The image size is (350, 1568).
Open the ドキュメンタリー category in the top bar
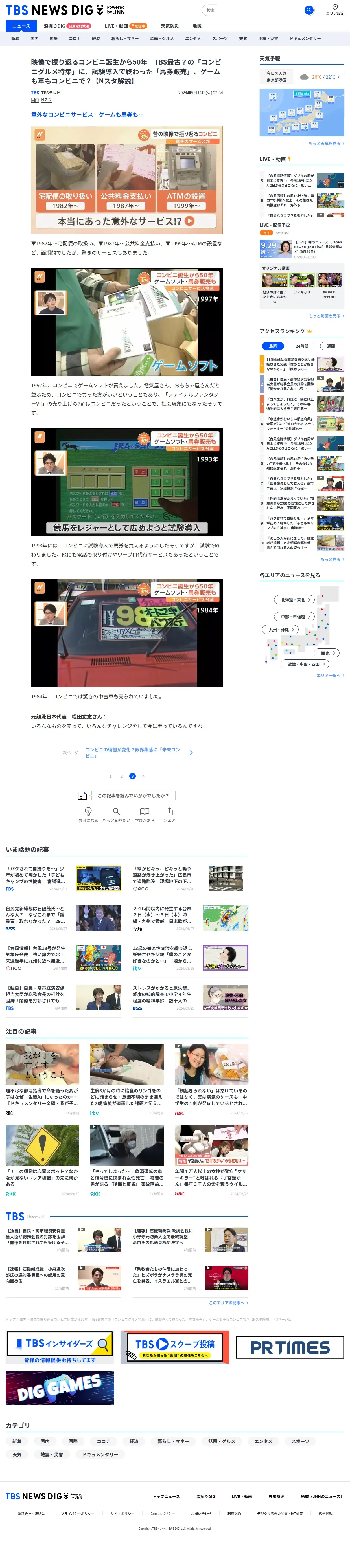click(x=305, y=38)
